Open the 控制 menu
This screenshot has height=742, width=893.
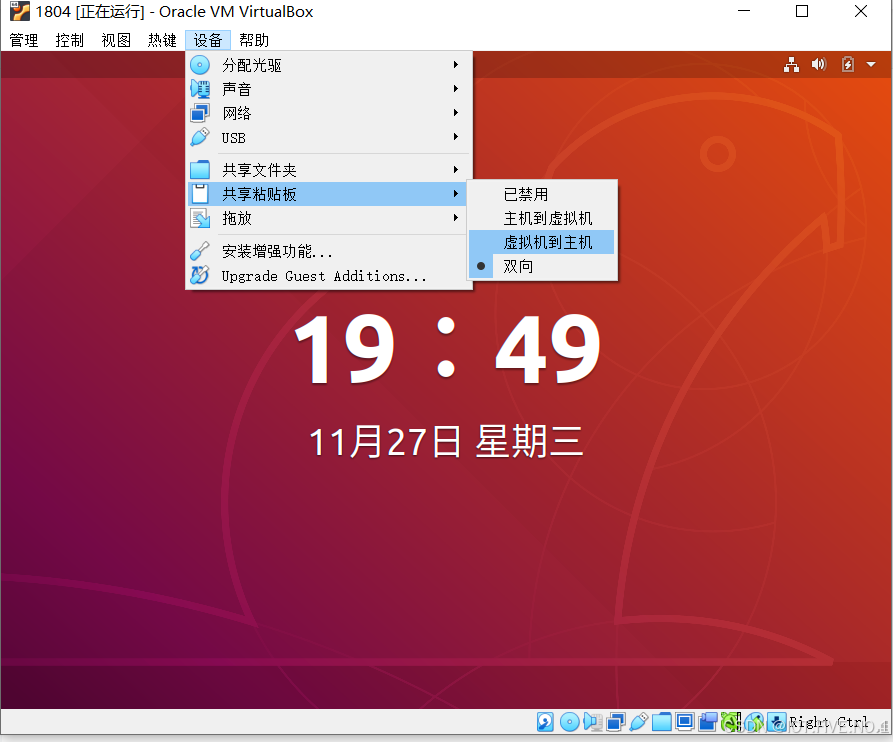click(69, 40)
